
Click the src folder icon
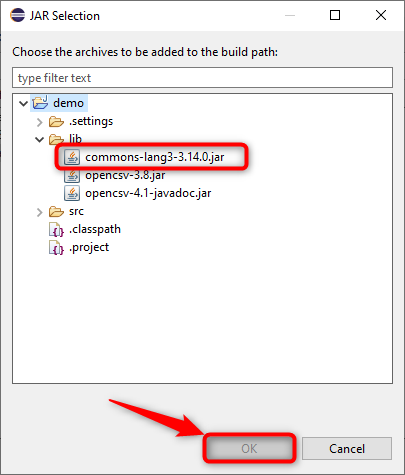[x=56, y=211]
